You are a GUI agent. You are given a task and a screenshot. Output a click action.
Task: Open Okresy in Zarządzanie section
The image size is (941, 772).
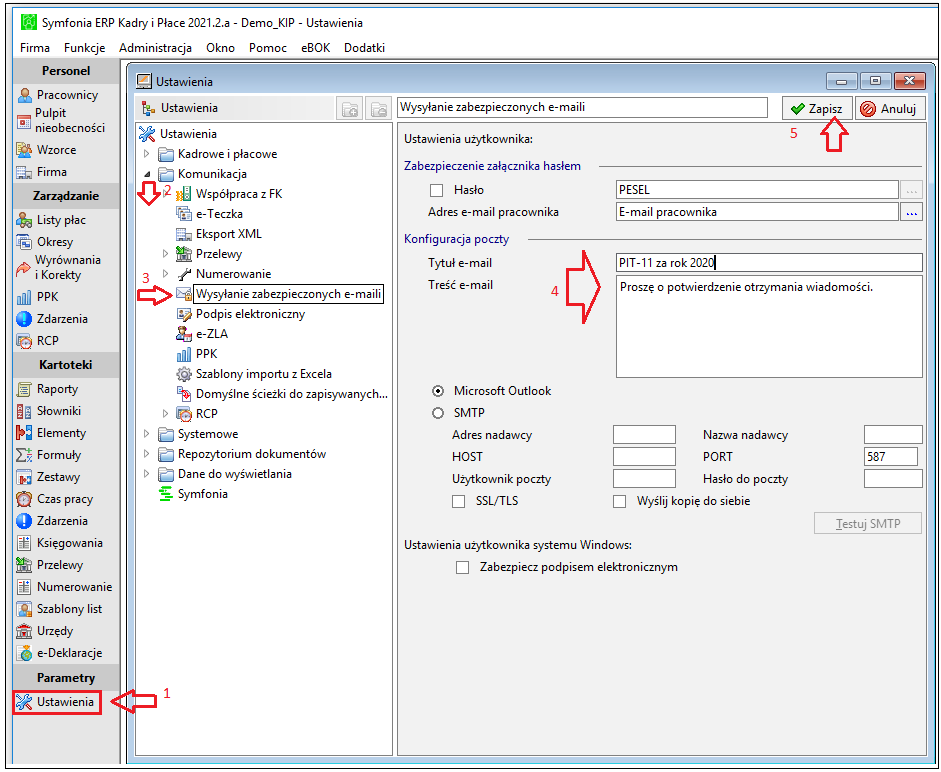45,242
